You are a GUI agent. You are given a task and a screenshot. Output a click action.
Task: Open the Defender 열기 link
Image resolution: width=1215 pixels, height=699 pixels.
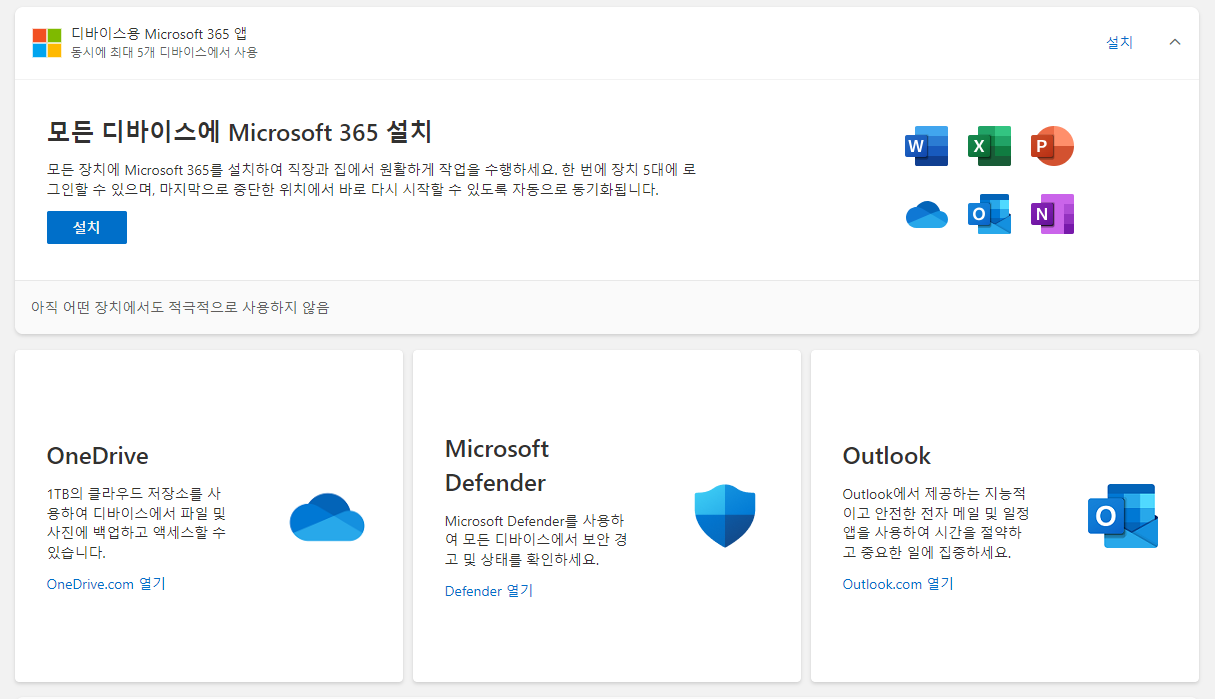point(489,591)
